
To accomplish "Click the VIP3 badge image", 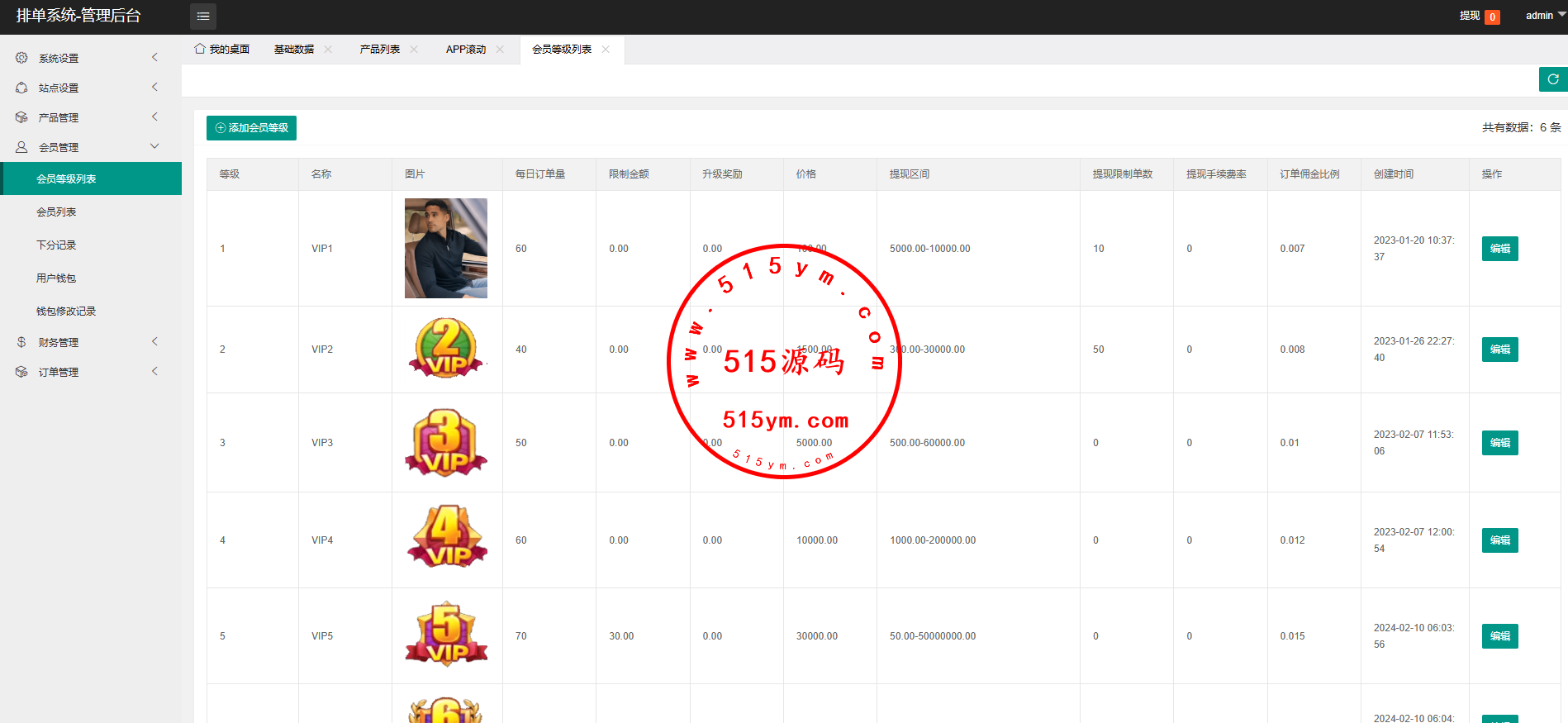I will coord(446,443).
